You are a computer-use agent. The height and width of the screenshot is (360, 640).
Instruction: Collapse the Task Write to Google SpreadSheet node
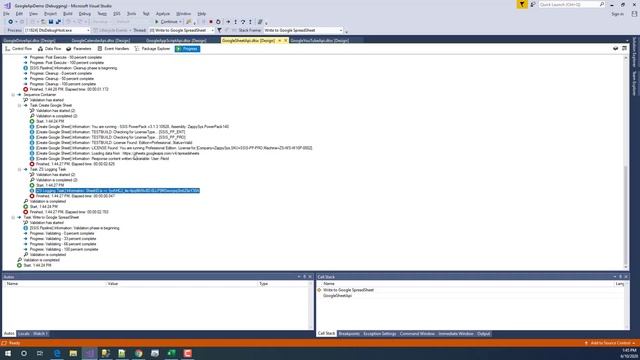click(13, 217)
